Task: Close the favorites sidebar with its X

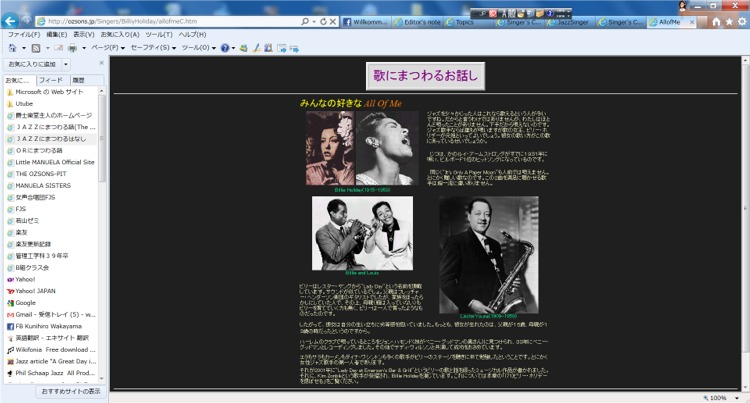Action: 101,63
